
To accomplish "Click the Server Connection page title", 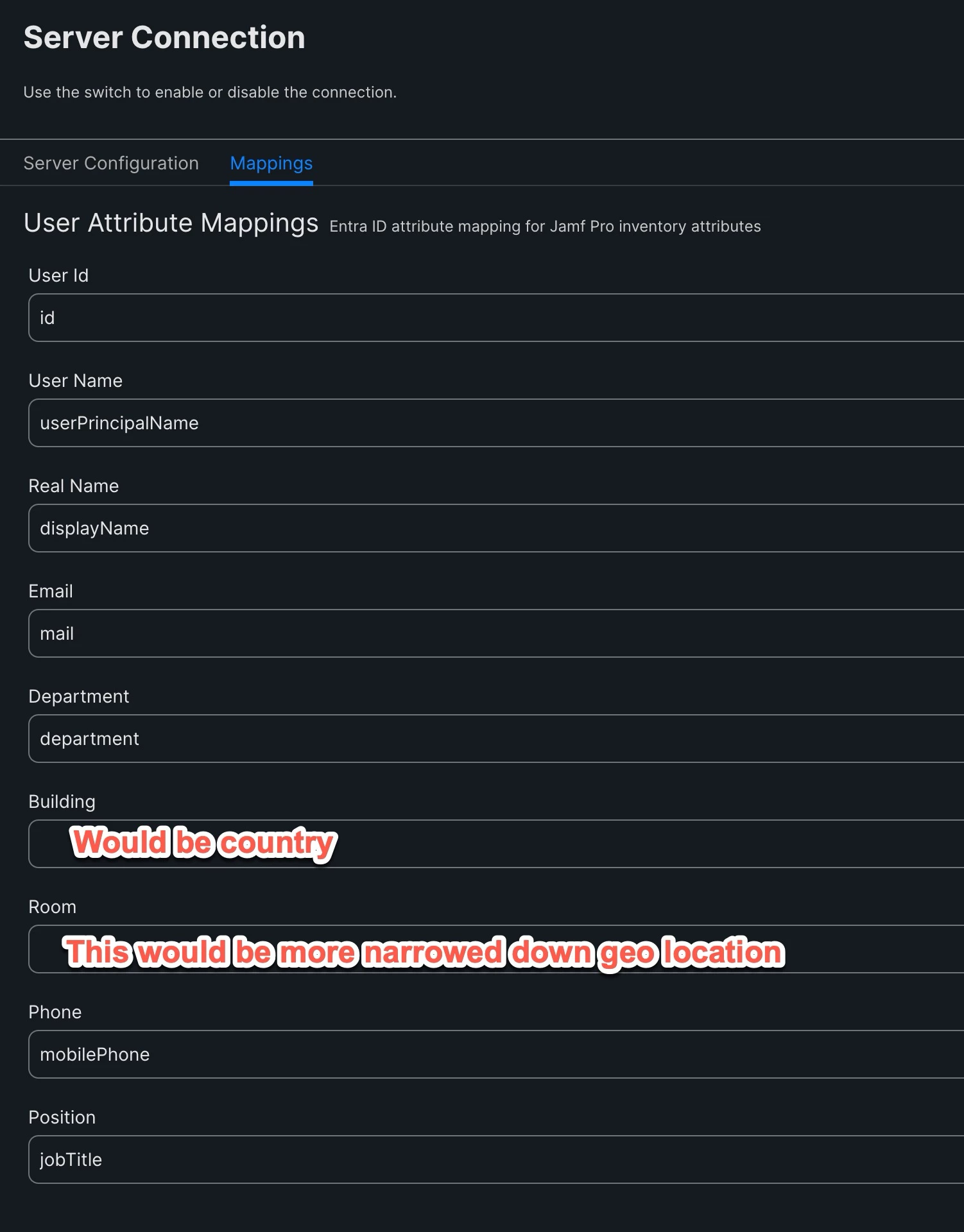I will (x=164, y=37).
